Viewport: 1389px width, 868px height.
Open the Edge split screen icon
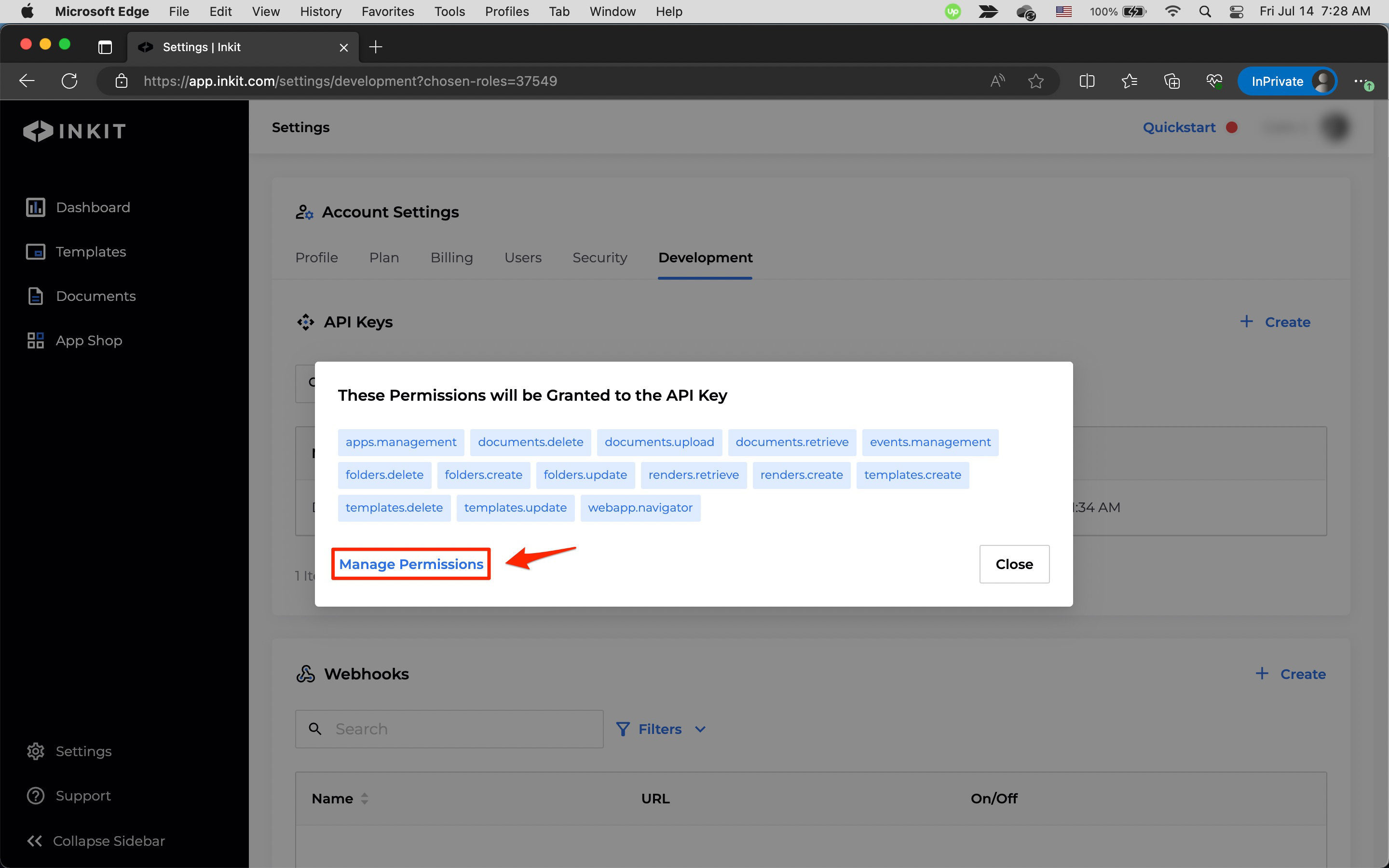1087,81
